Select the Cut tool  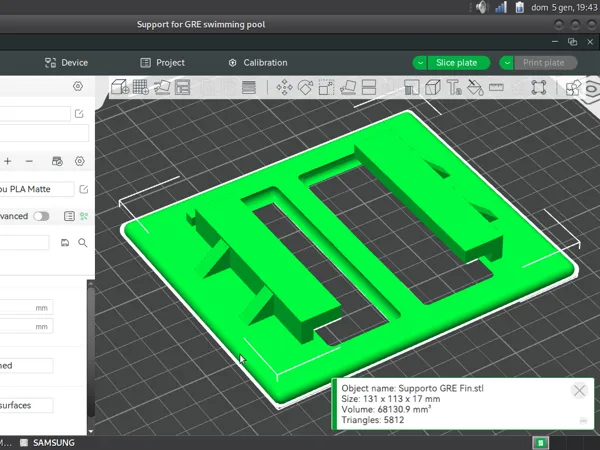[369, 87]
